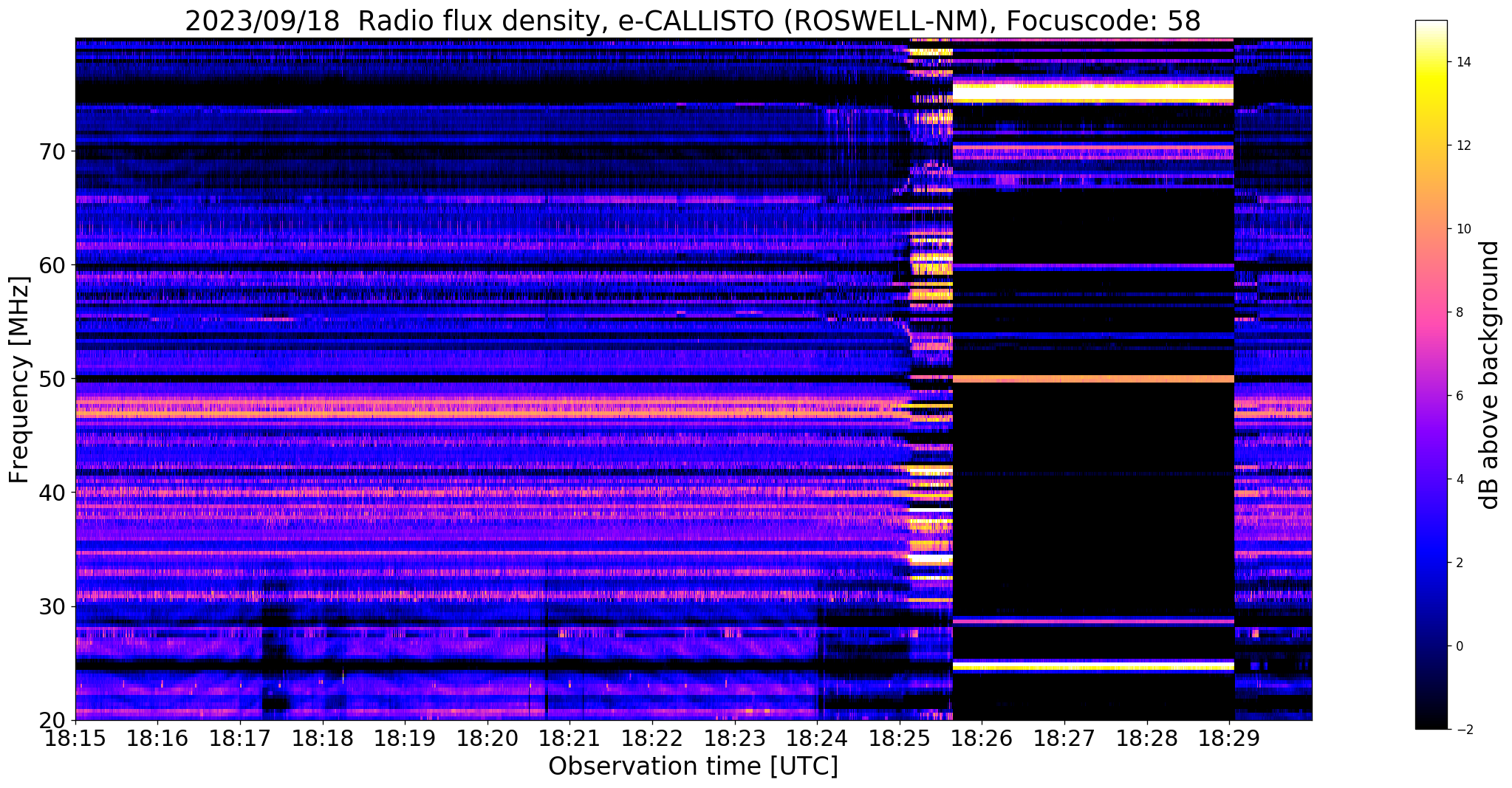
Task: Click the 18:27 time tick label
Action: (x=1064, y=739)
